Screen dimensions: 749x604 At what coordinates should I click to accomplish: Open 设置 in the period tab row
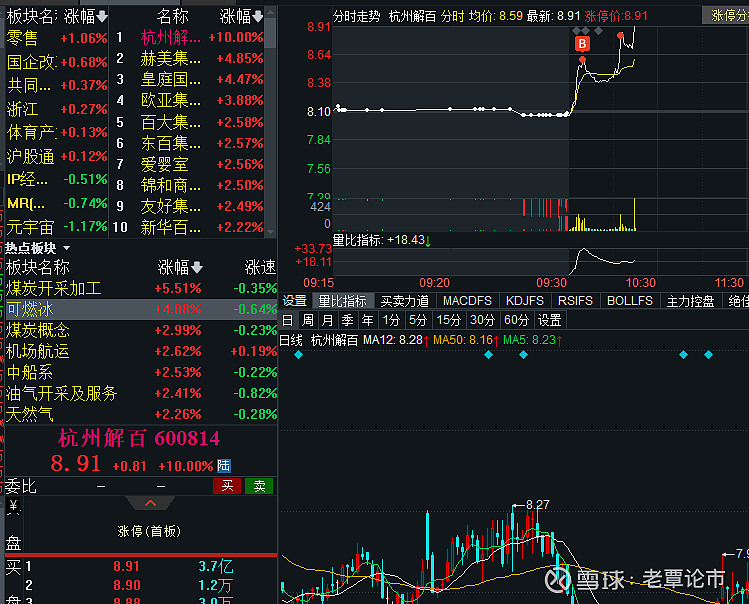pyautogui.click(x=550, y=320)
